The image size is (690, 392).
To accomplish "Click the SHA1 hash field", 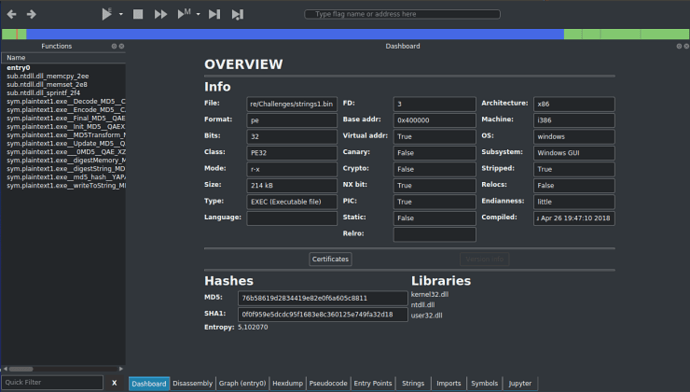I will coord(323,315).
